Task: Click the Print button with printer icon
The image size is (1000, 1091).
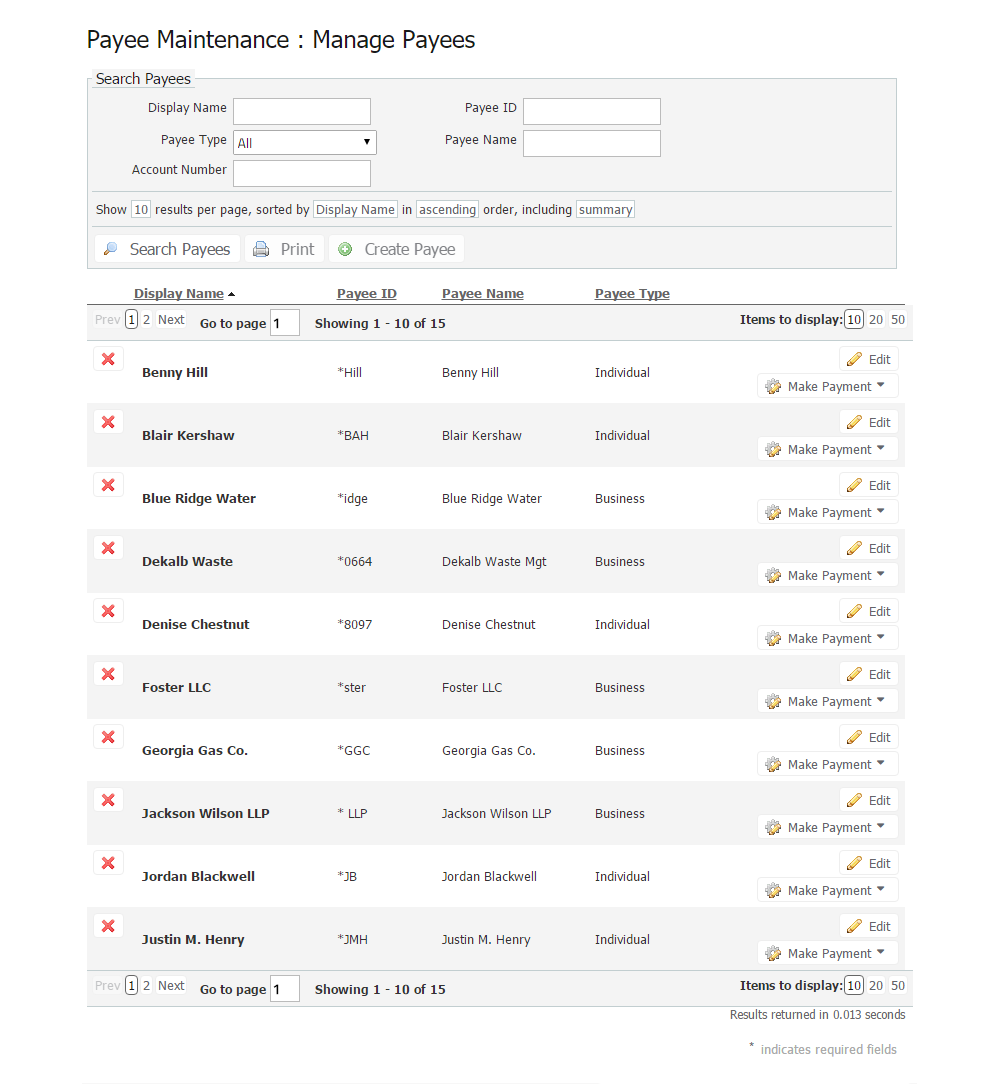Action: pos(284,249)
